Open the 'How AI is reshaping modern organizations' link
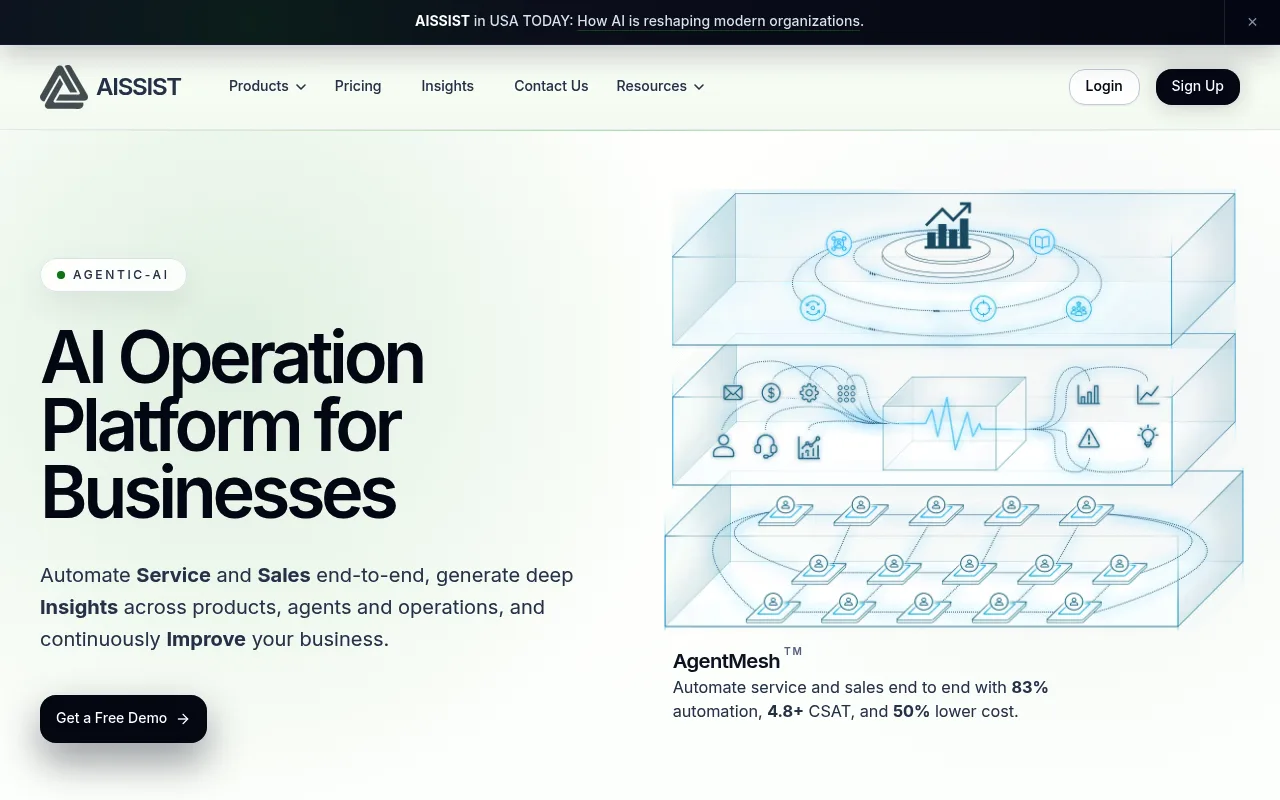 click(x=719, y=21)
